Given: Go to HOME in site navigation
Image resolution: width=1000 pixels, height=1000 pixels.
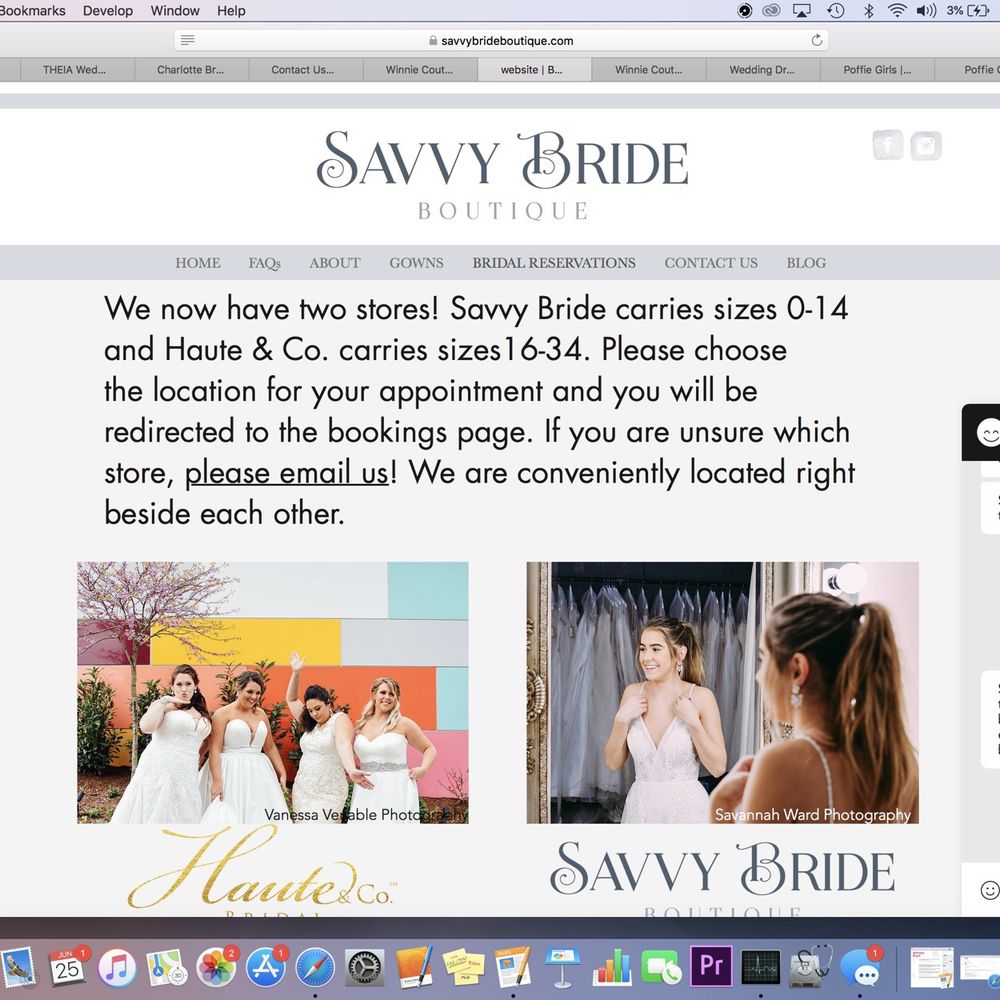Looking at the screenshot, I should (198, 263).
